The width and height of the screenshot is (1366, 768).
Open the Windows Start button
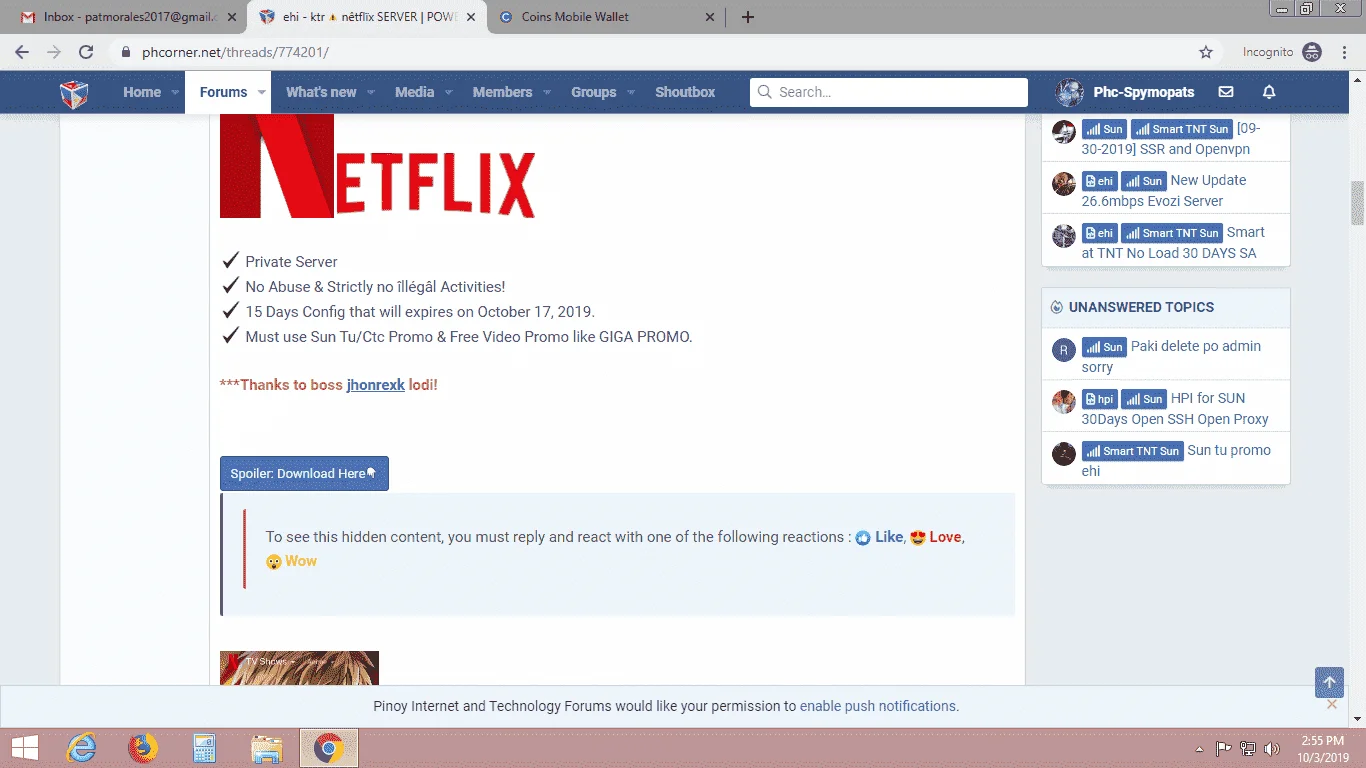pos(24,748)
